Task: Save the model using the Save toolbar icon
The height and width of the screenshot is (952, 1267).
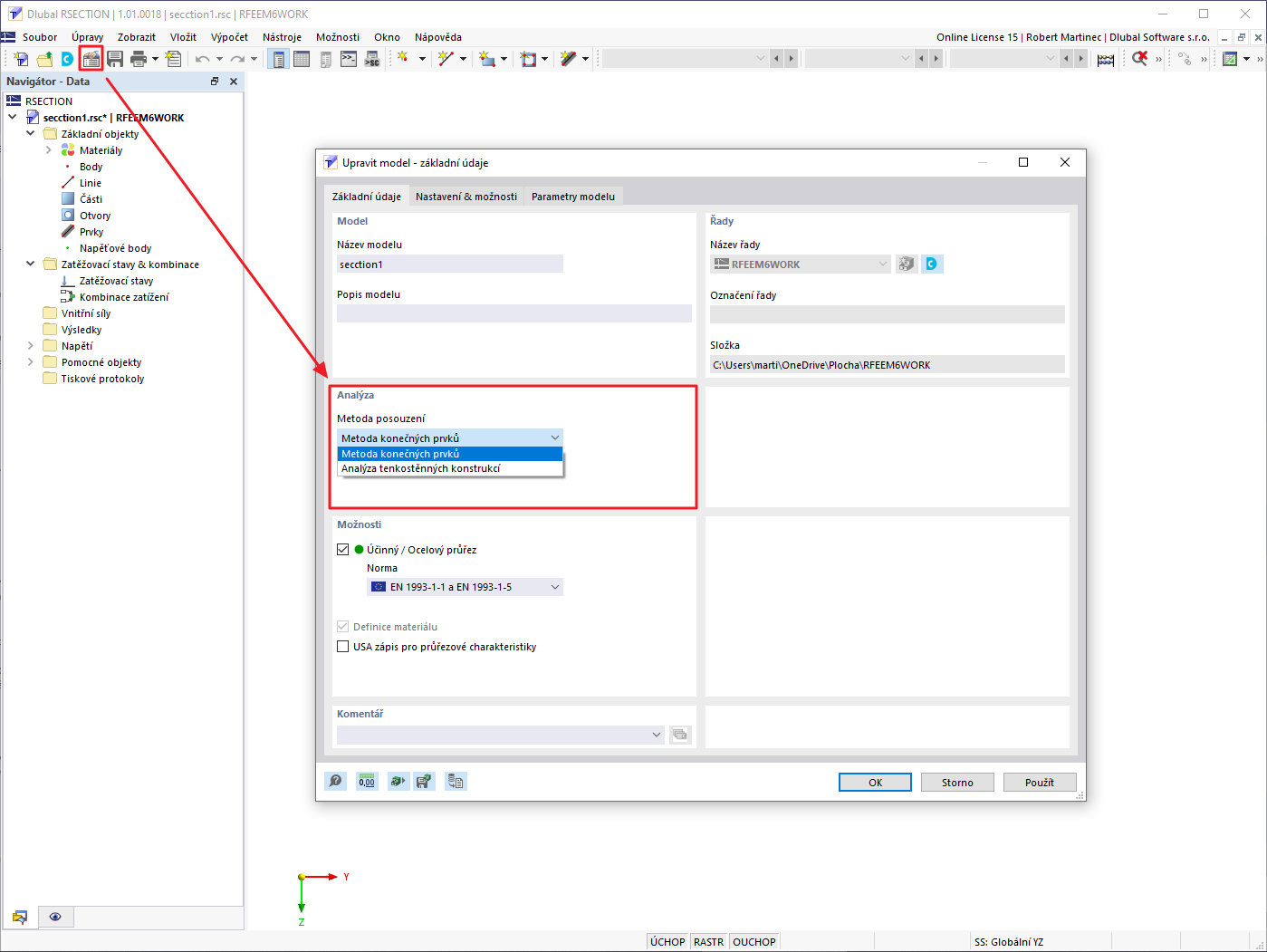Action: [116, 58]
